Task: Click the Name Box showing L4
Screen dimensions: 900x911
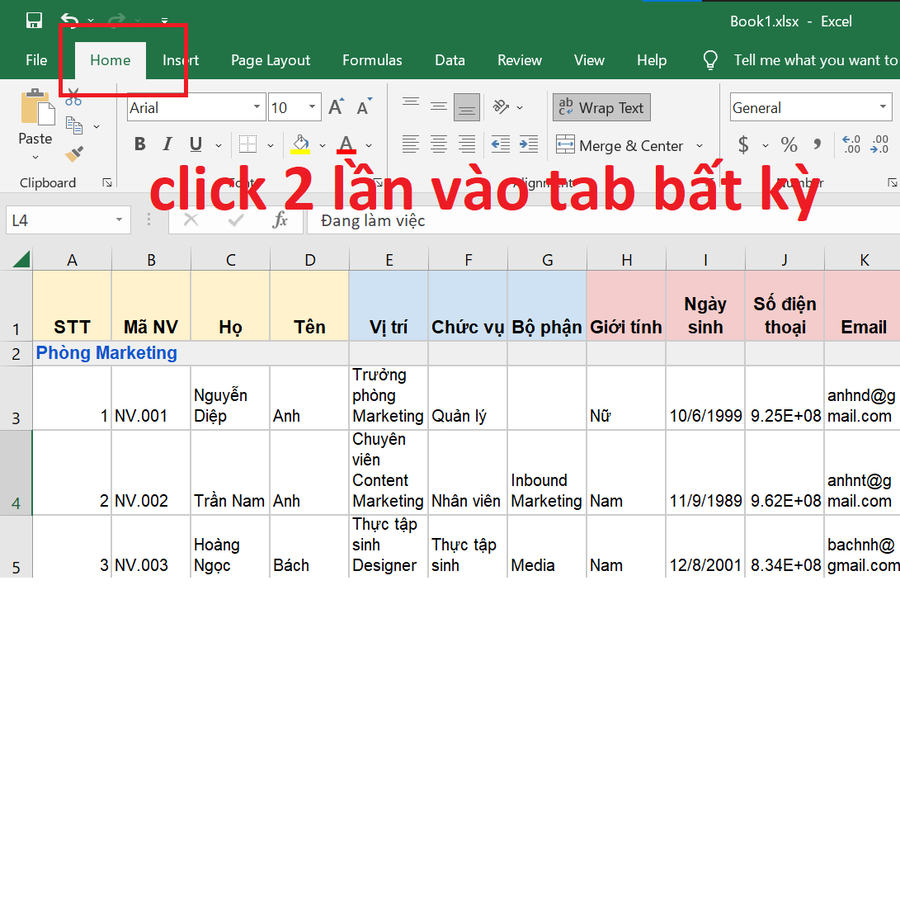Action: click(x=69, y=220)
